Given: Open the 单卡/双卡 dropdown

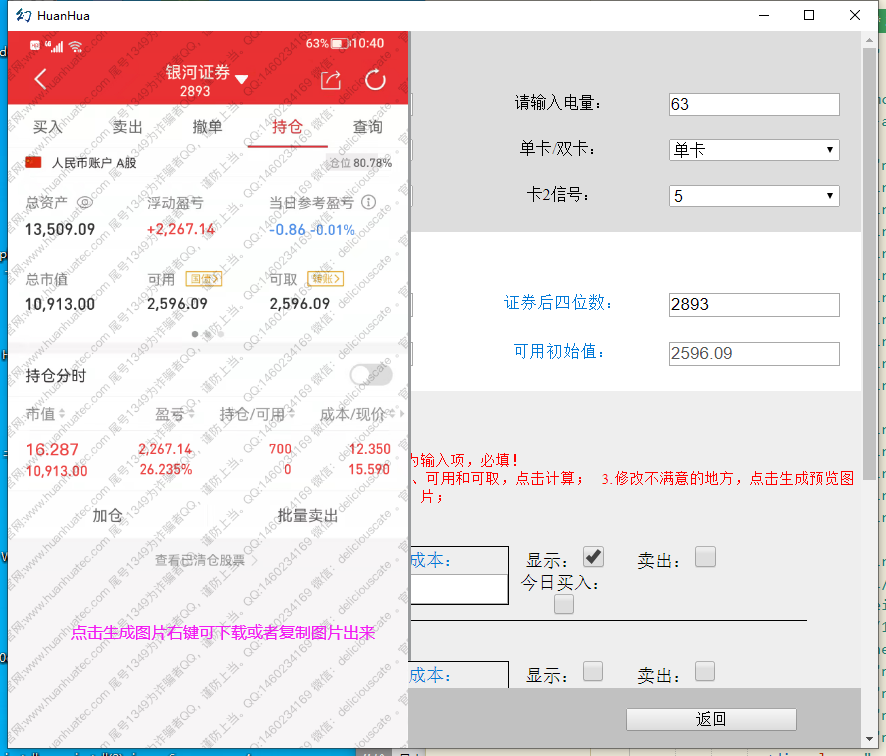Looking at the screenshot, I should click(753, 150).
